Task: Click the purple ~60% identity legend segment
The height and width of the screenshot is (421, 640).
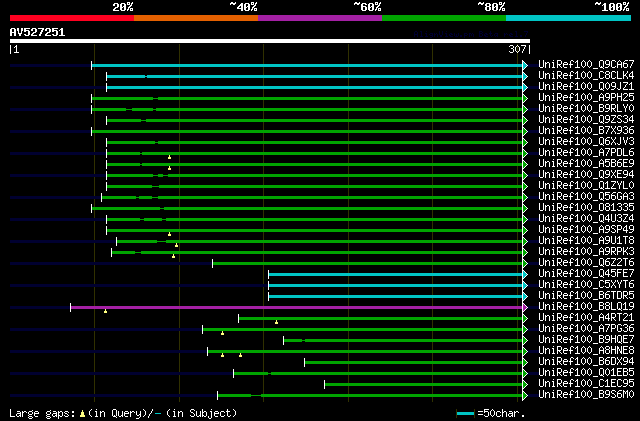Action: tap(320, 18)
